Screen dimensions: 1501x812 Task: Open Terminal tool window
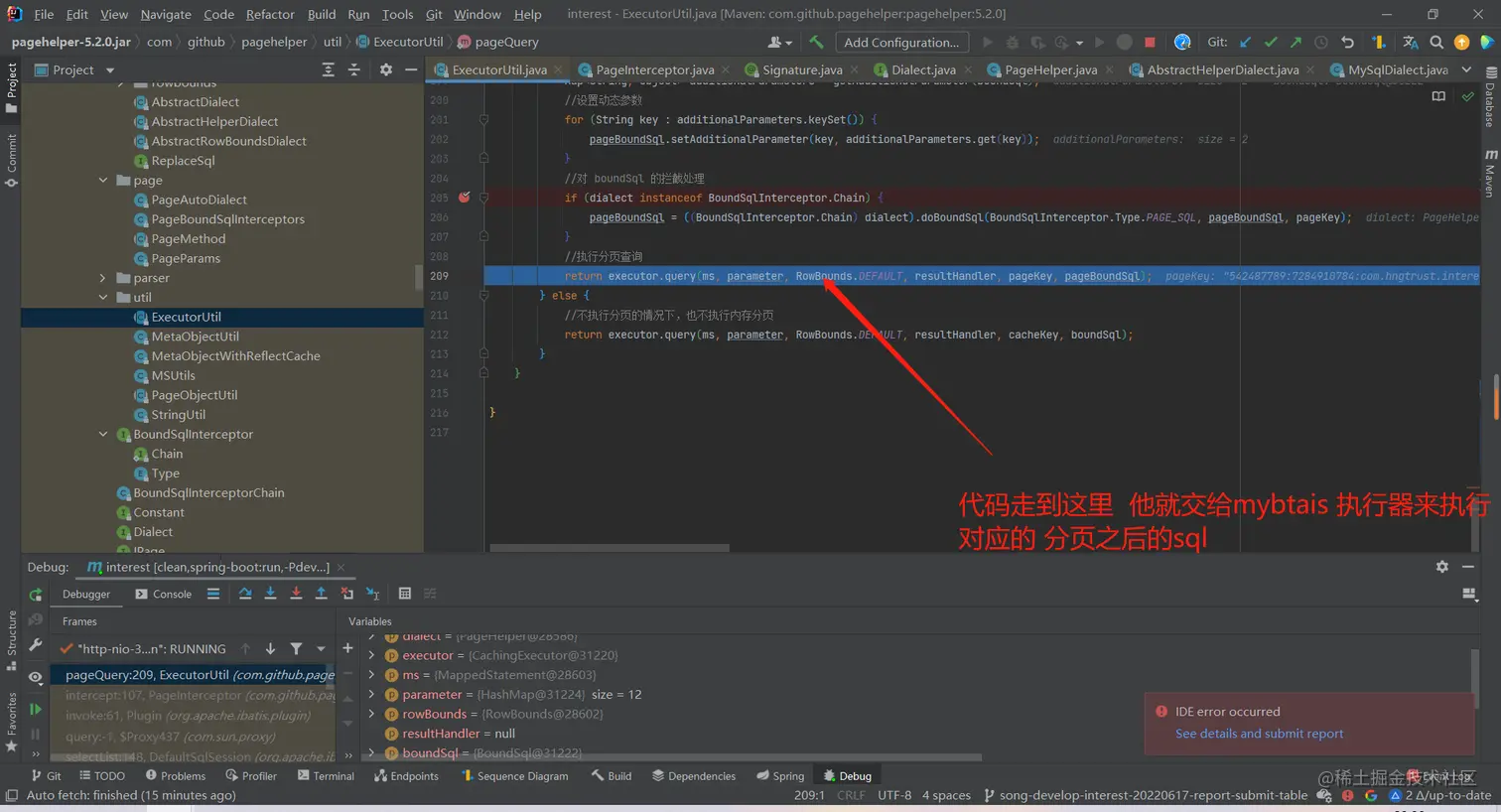tap(326, 776)
